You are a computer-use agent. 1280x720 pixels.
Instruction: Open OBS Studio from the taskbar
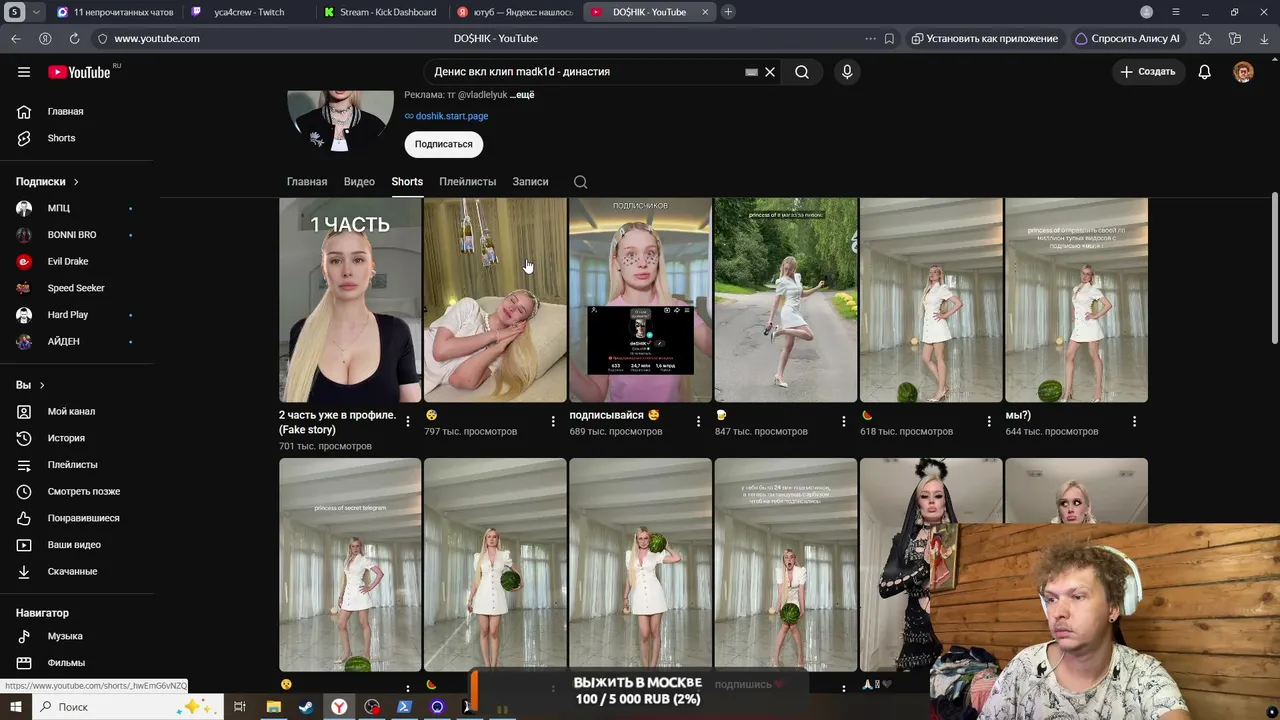pos(372,707)
